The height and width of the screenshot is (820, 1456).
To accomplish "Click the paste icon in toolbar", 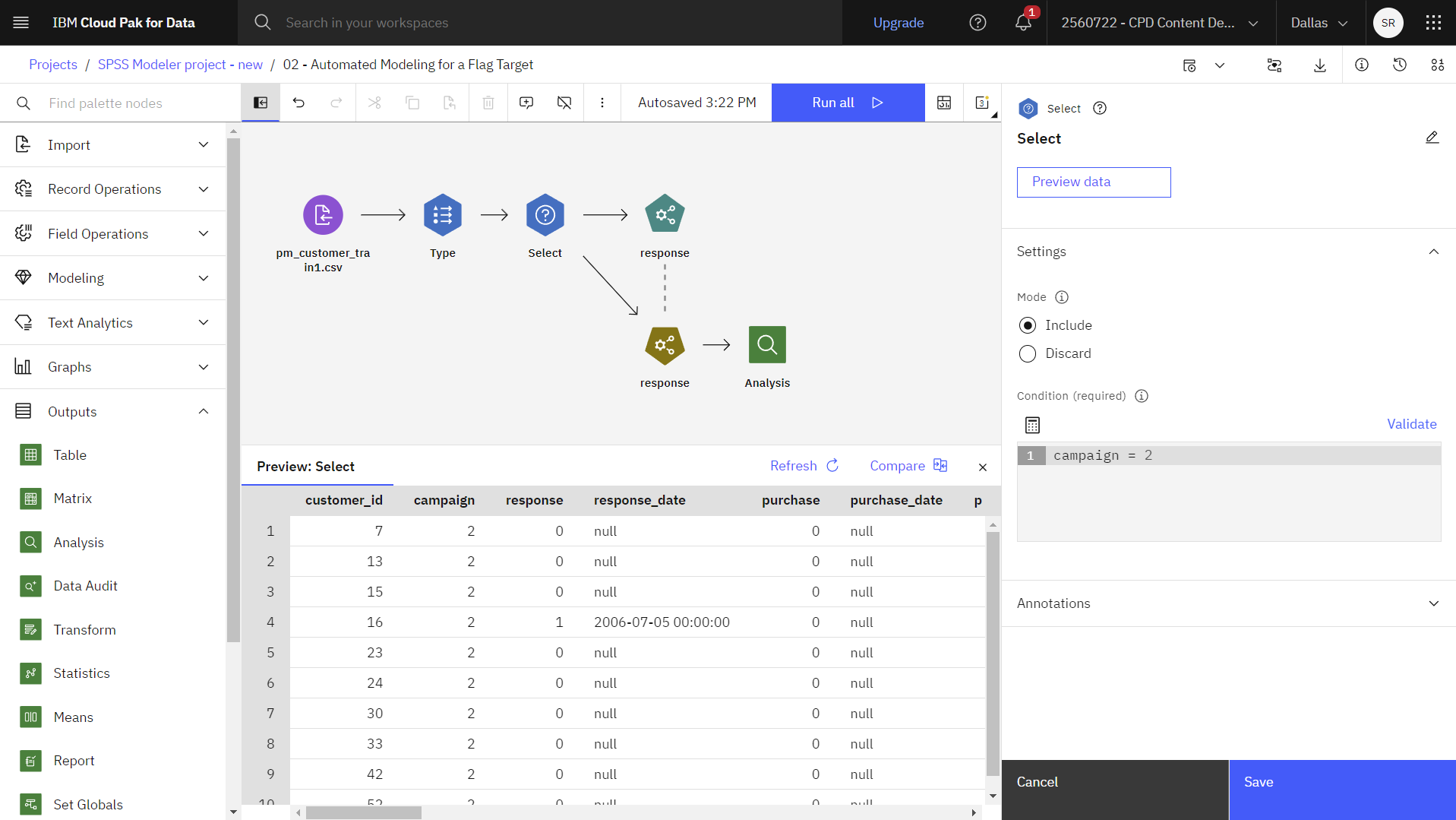I will (x=450, y=103).
